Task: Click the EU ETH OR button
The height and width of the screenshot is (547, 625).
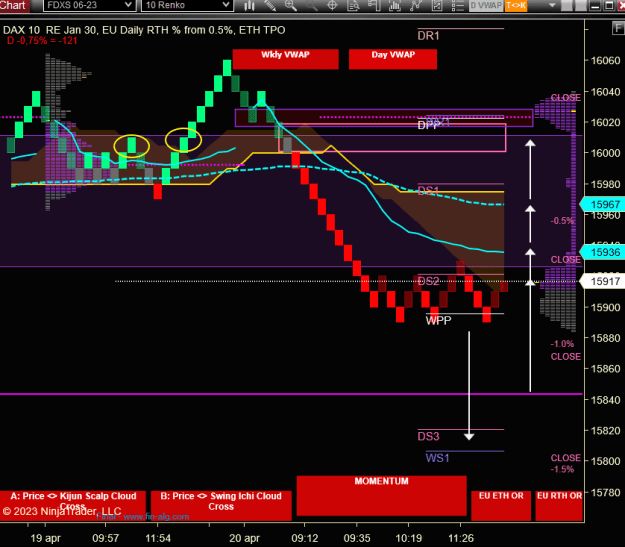Action: tap(501, 506)
